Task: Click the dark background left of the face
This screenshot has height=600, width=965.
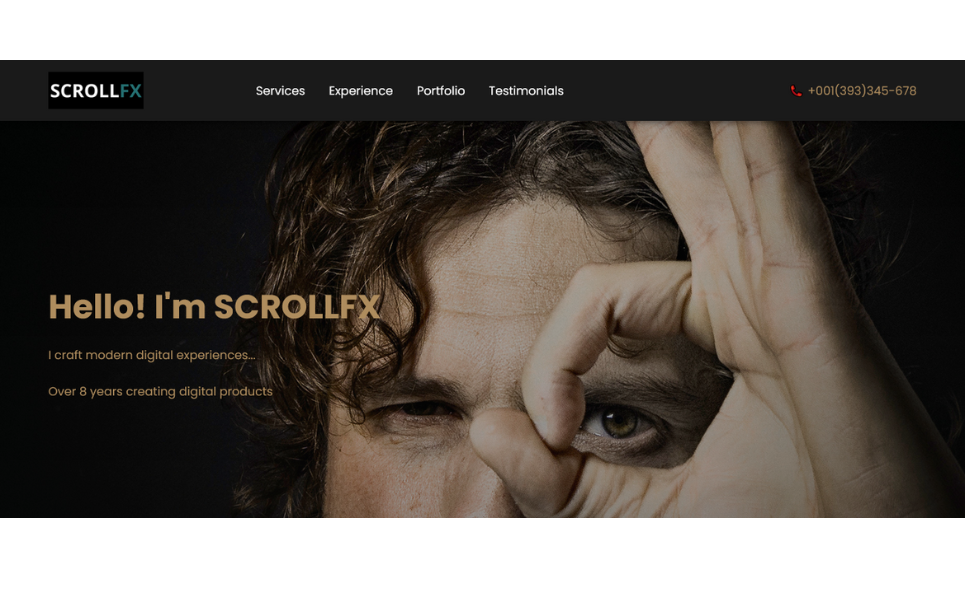Action: pyautogui.click(x=123, y=203)
